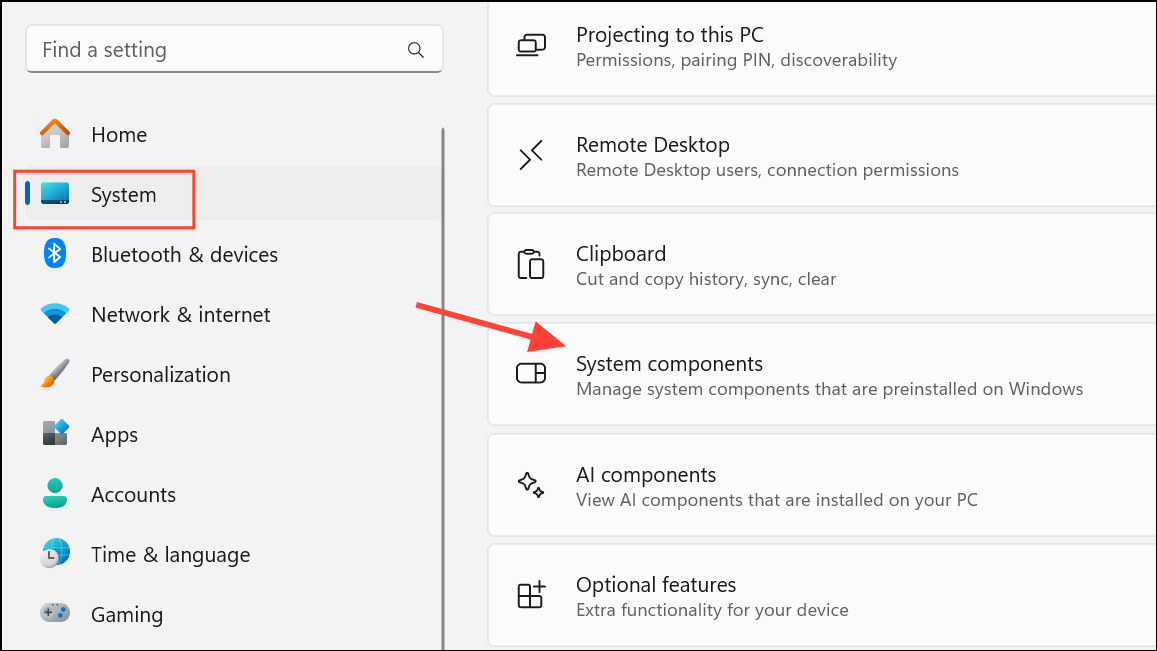Open System components
The height and width of the screenshot is (651, 1157).
tap(822, 374)
